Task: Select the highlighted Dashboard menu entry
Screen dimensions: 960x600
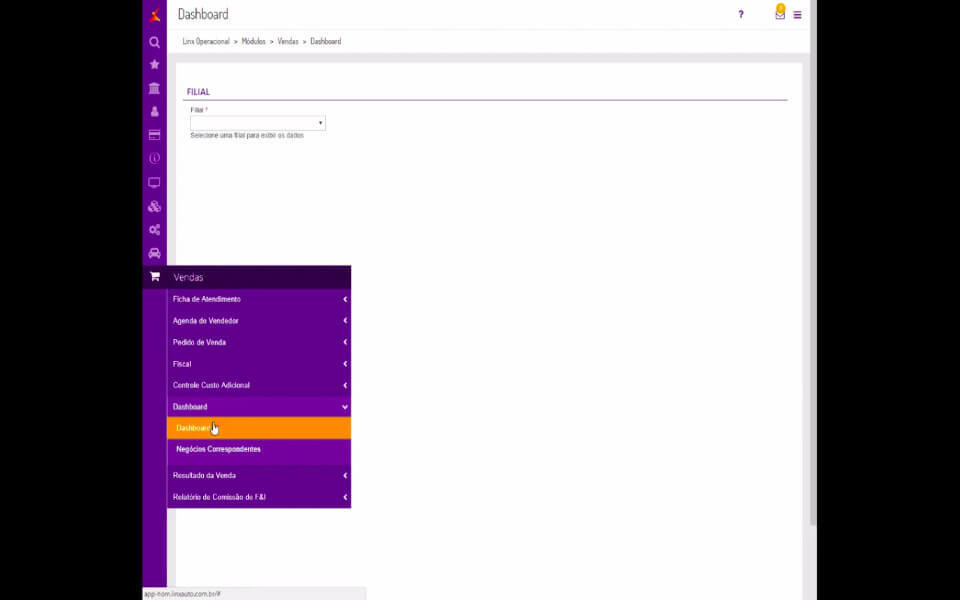Action: (259, 428)
